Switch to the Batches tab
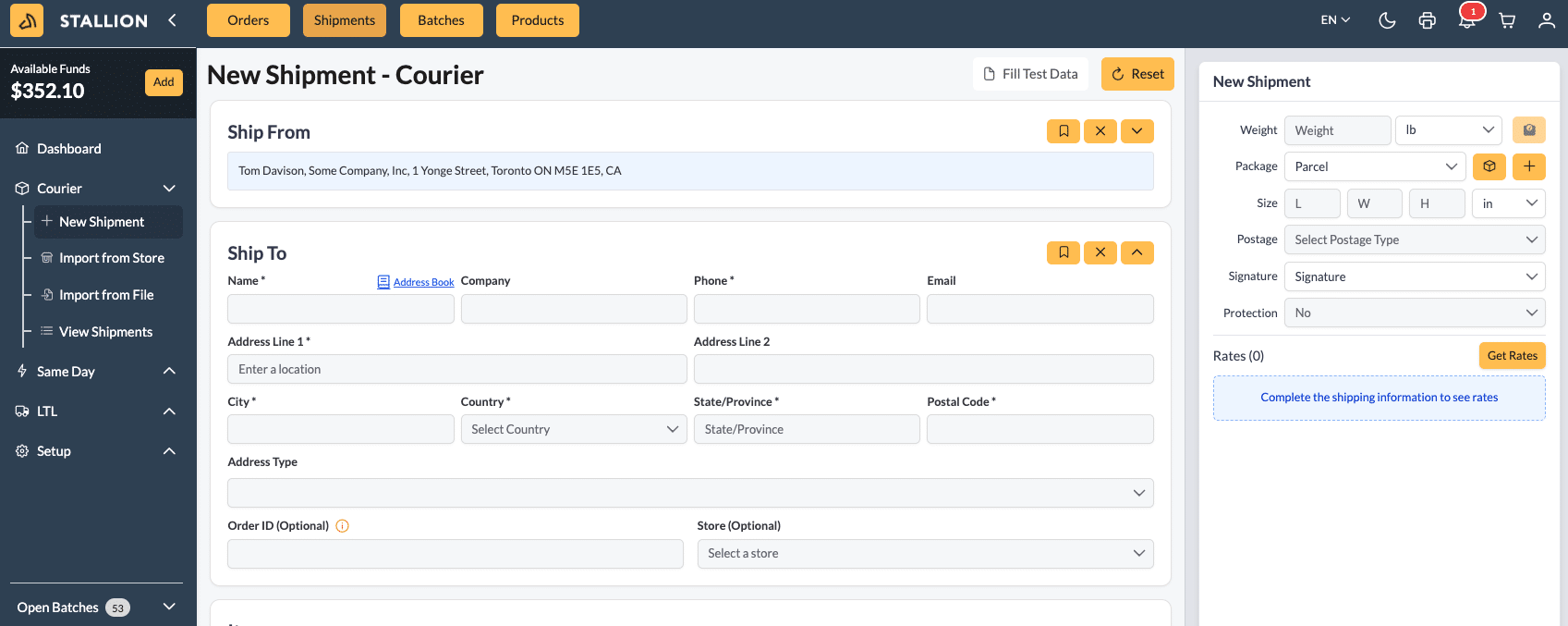Screen dimensions: 1568x626 441,20
